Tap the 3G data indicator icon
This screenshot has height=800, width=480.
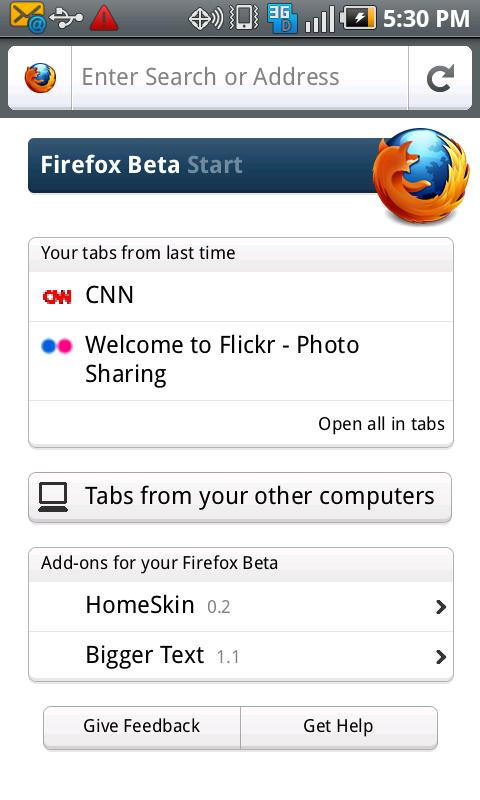tap(282, 19)
